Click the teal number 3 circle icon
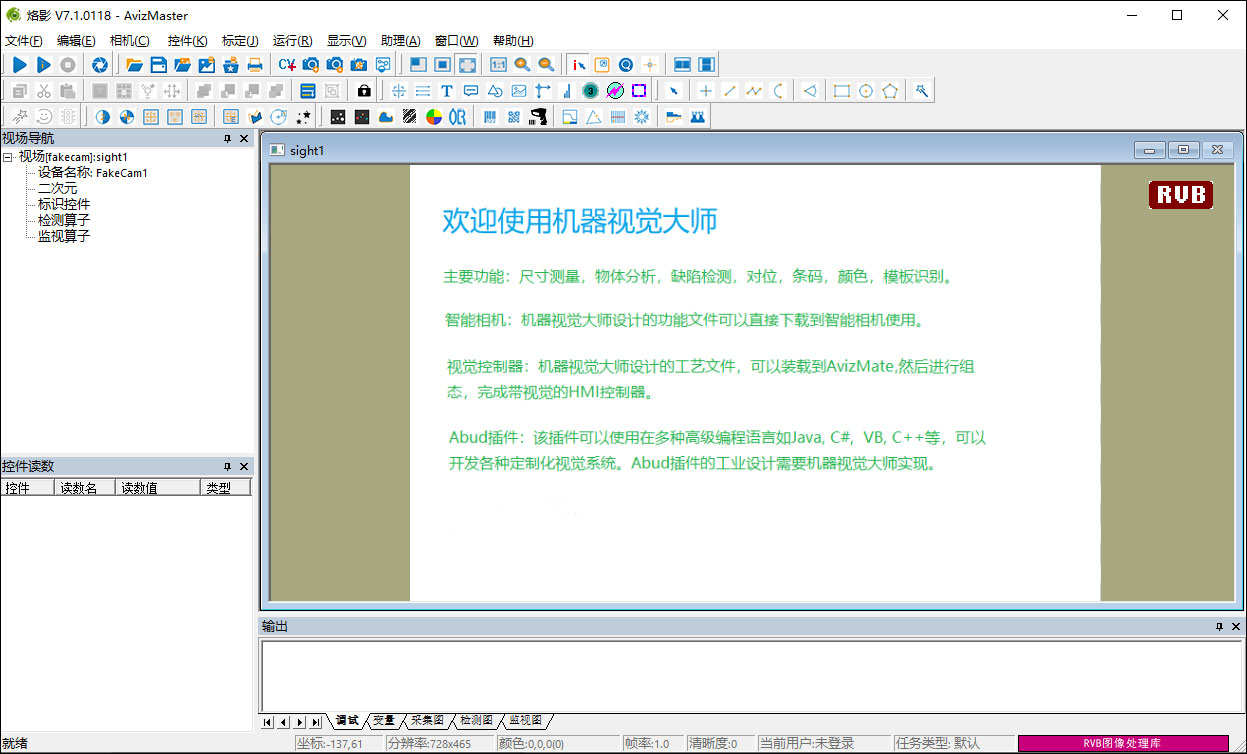Screen dimensions: 1247x754 [590, 91]
